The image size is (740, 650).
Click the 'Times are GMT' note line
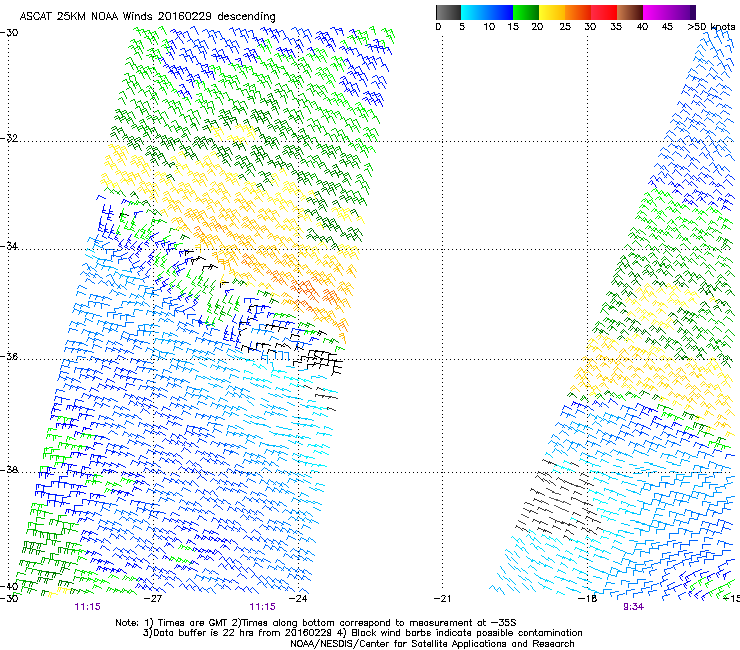point(316,623)
